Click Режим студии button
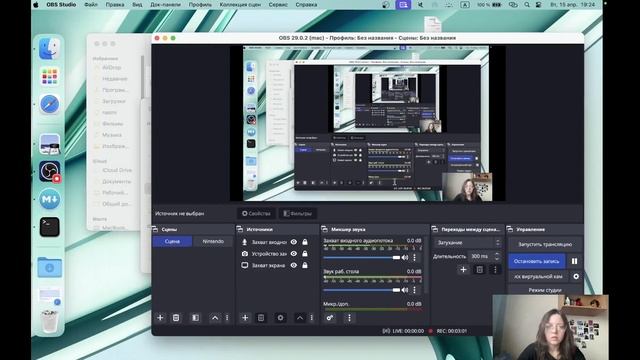 pyautogui.click(x=545, y=290)
